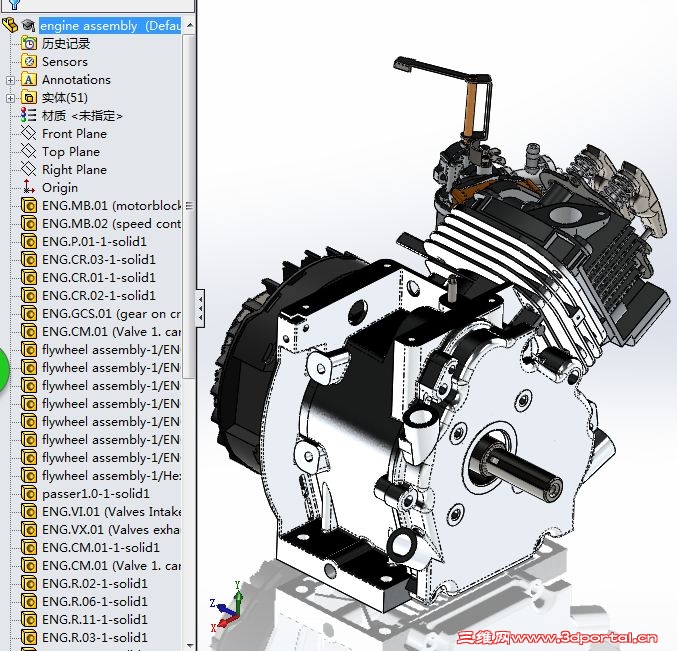Click the ENG.VX.01 body icon

pos(29,529)
